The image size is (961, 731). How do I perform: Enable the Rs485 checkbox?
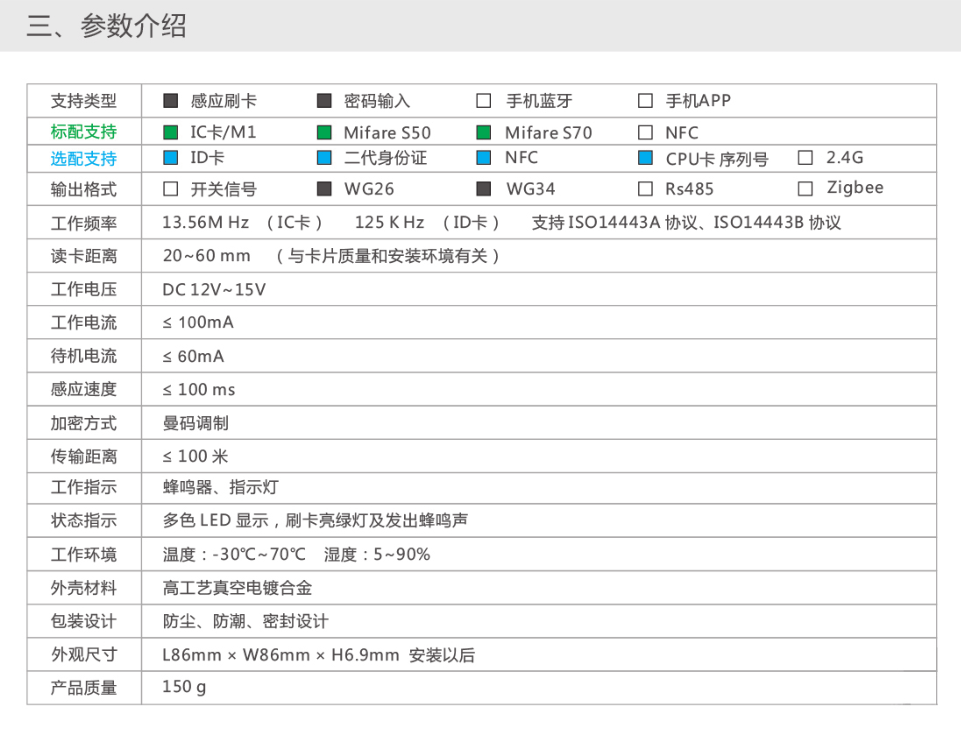(645, 189)
